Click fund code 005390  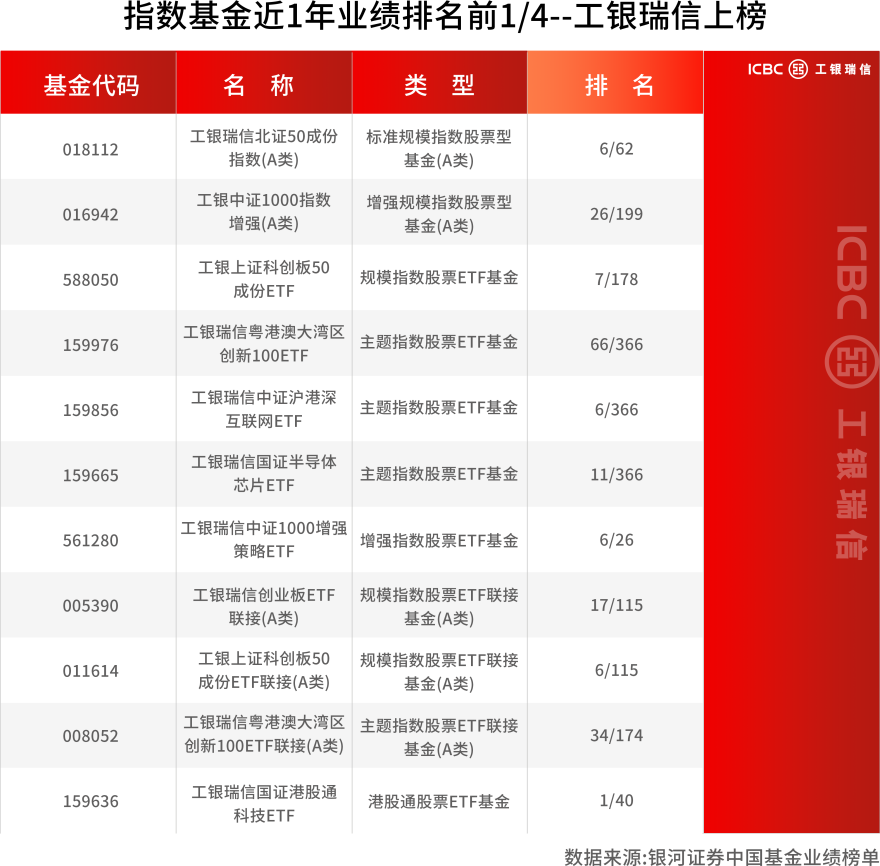[90, 606]
